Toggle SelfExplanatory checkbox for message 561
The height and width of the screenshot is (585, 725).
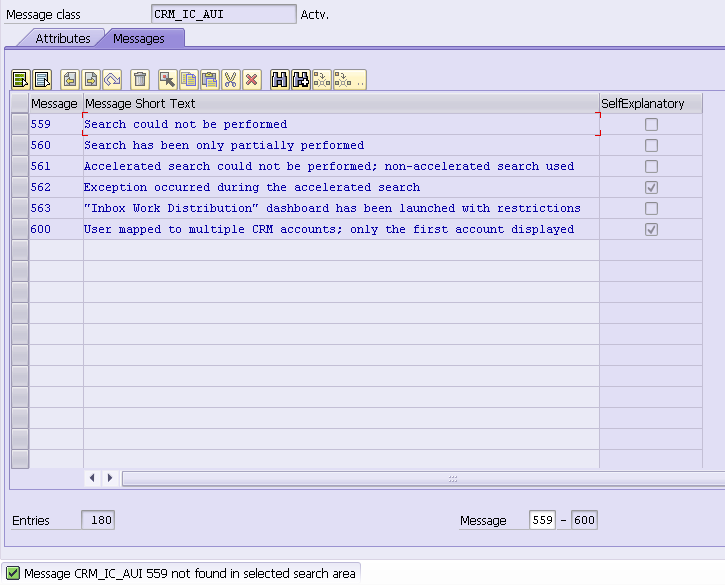pos(651,166)
